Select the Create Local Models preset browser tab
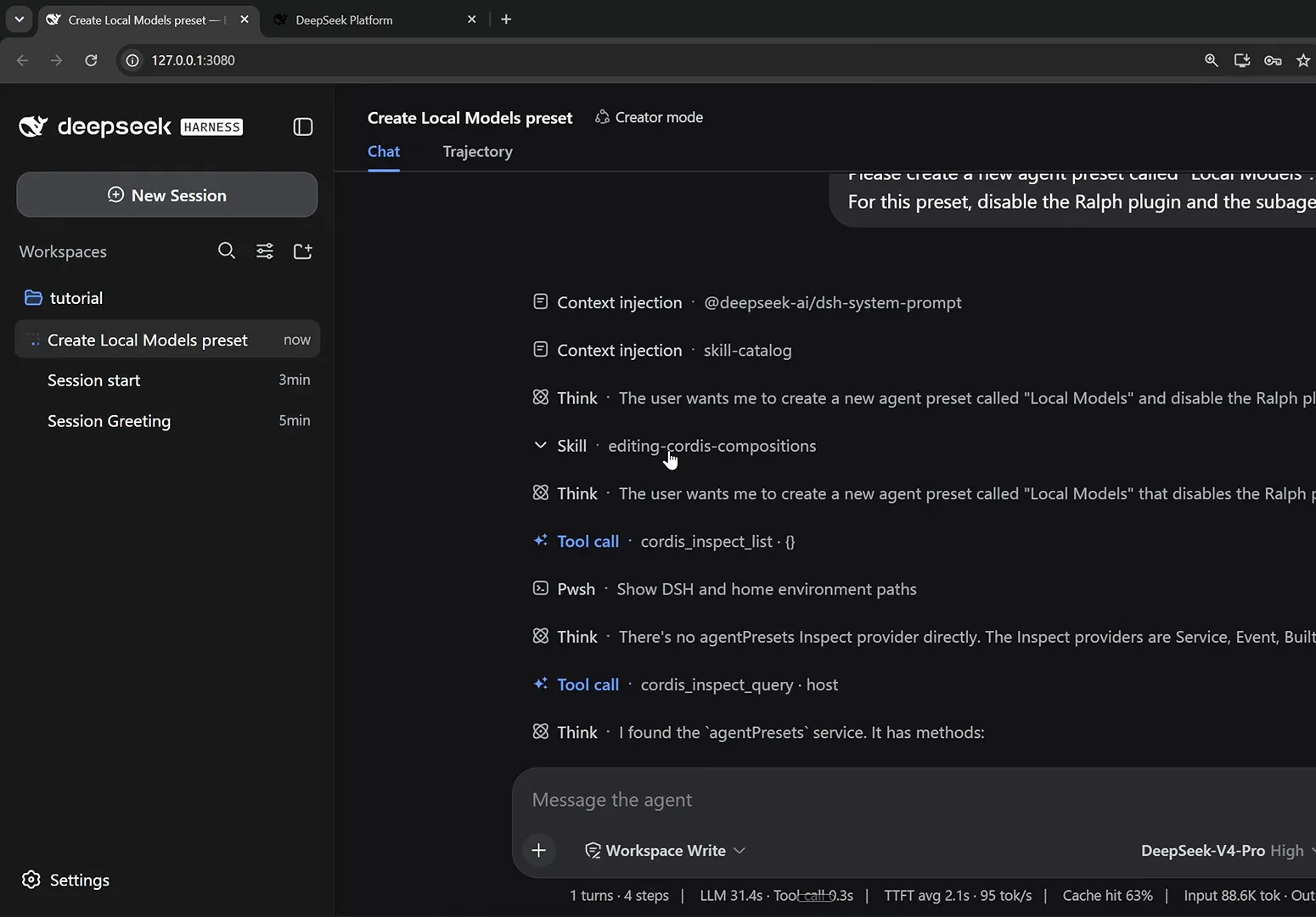The image size is (1316, 917). pyautogui.click(x=148, y=20)
